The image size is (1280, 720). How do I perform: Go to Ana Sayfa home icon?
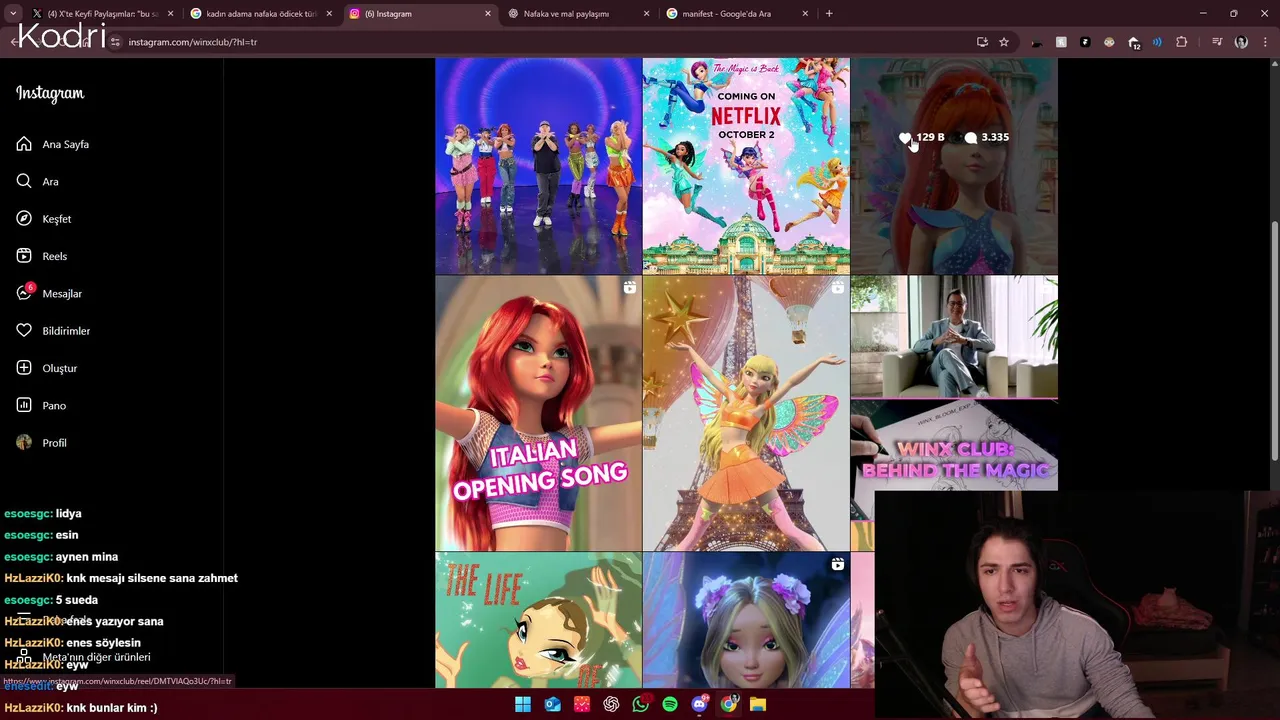24,144
